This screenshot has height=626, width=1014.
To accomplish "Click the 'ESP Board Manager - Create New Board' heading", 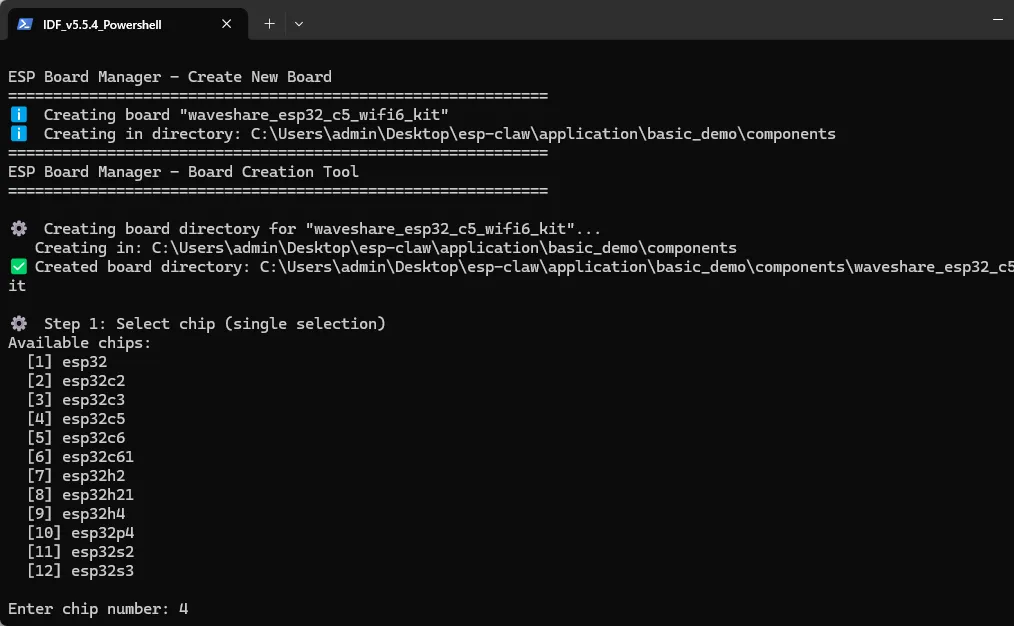I will [x=170, y=77].
